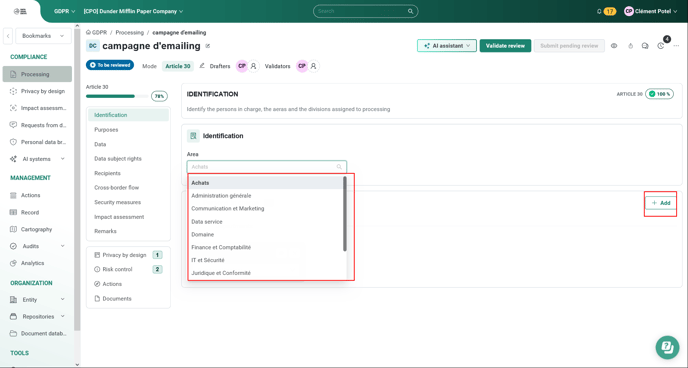Click the CP avatar next to Validators
Viewport: 688px width, 368px height.
coord(302,66)
